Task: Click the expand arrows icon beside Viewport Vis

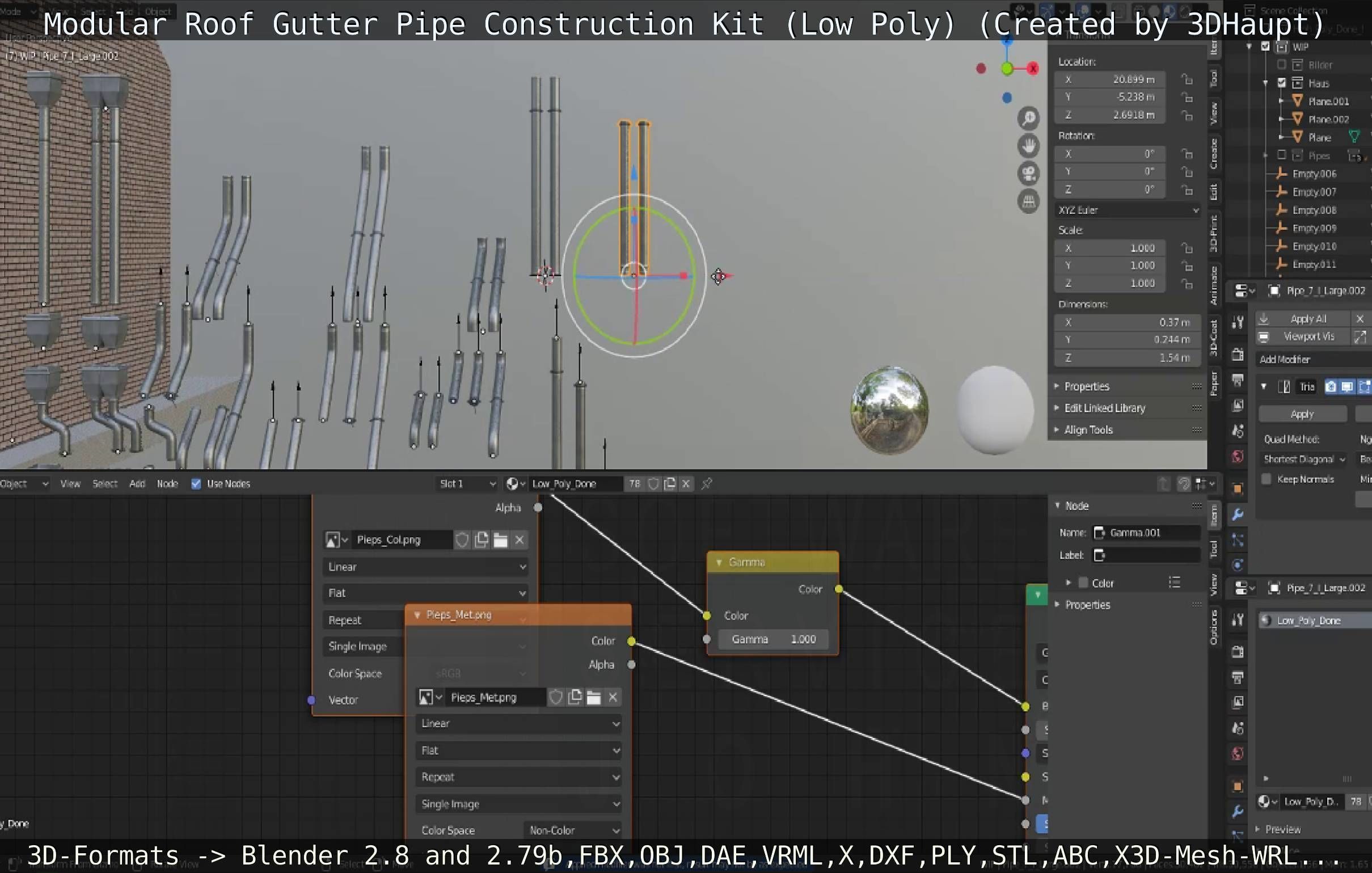Action: point(1360,337)
